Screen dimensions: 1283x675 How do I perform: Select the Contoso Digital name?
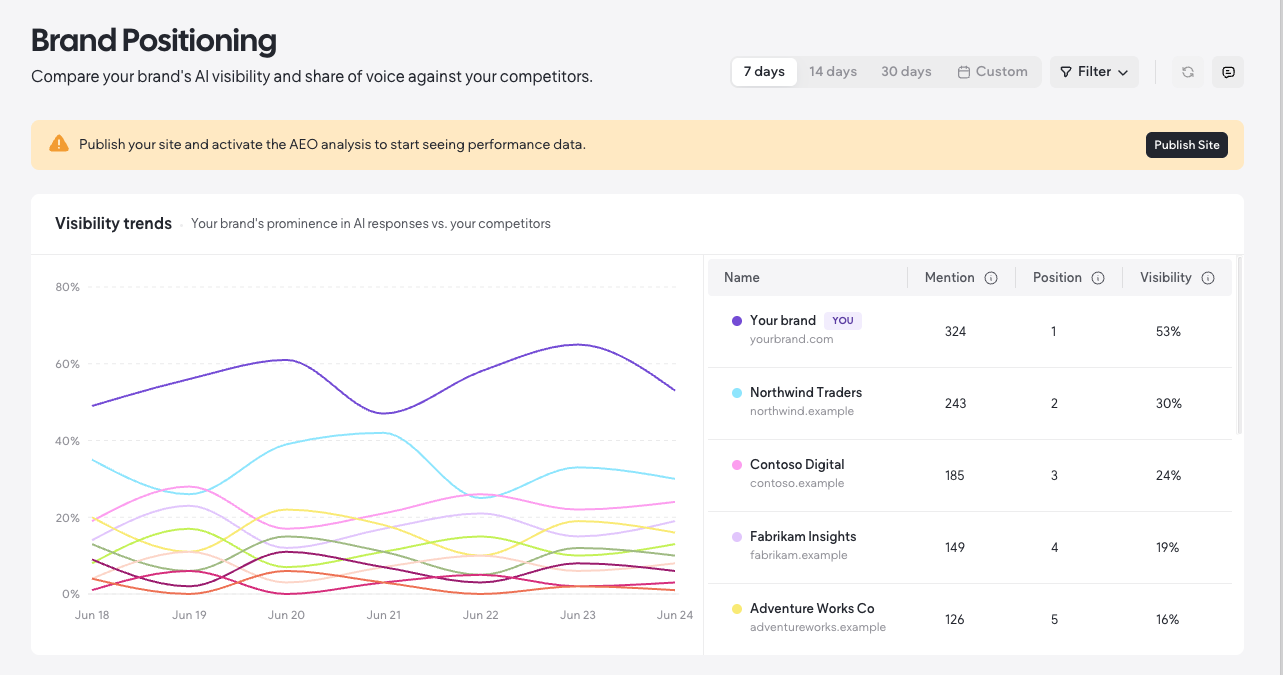tap(797, 465)
